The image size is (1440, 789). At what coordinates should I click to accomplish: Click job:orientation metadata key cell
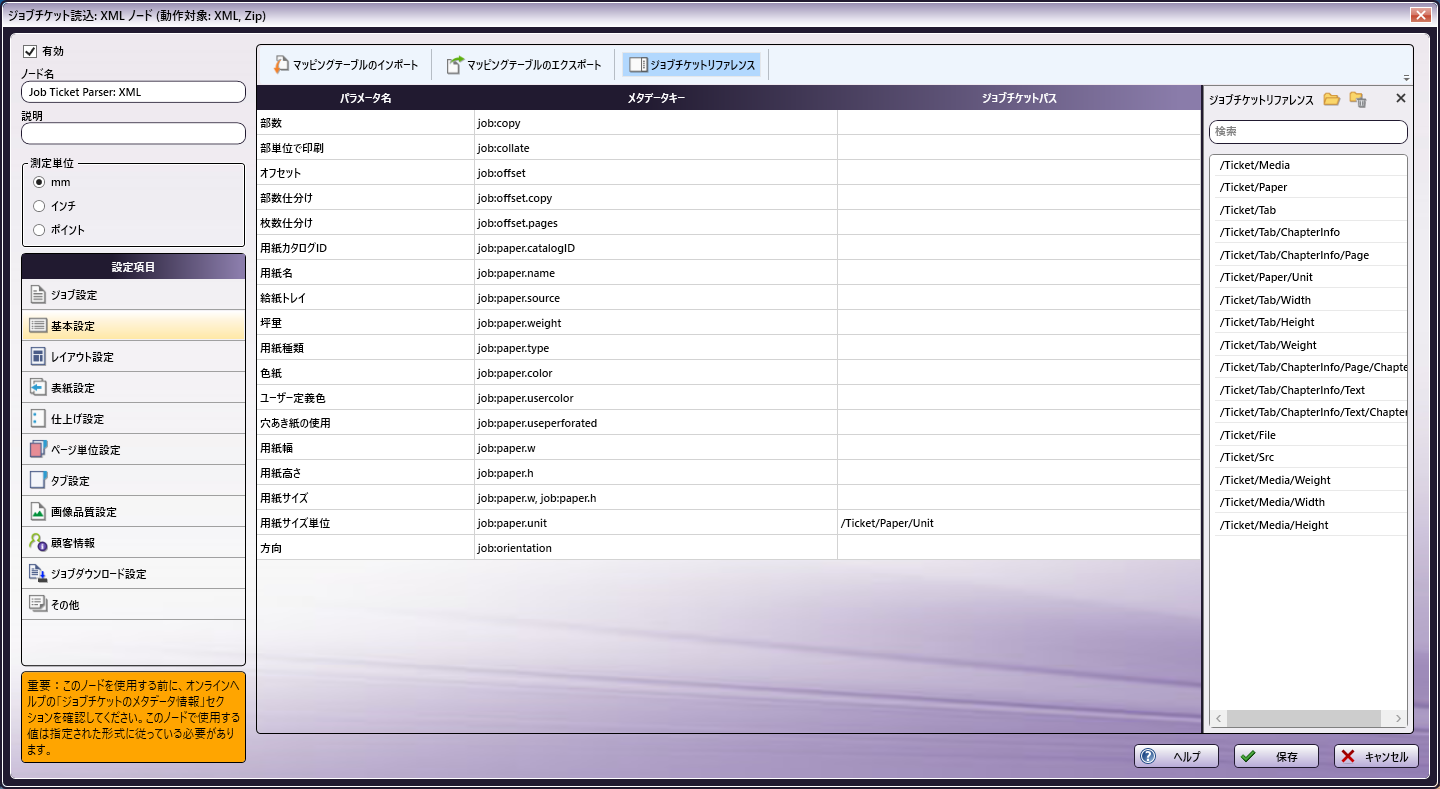[656, 548]
